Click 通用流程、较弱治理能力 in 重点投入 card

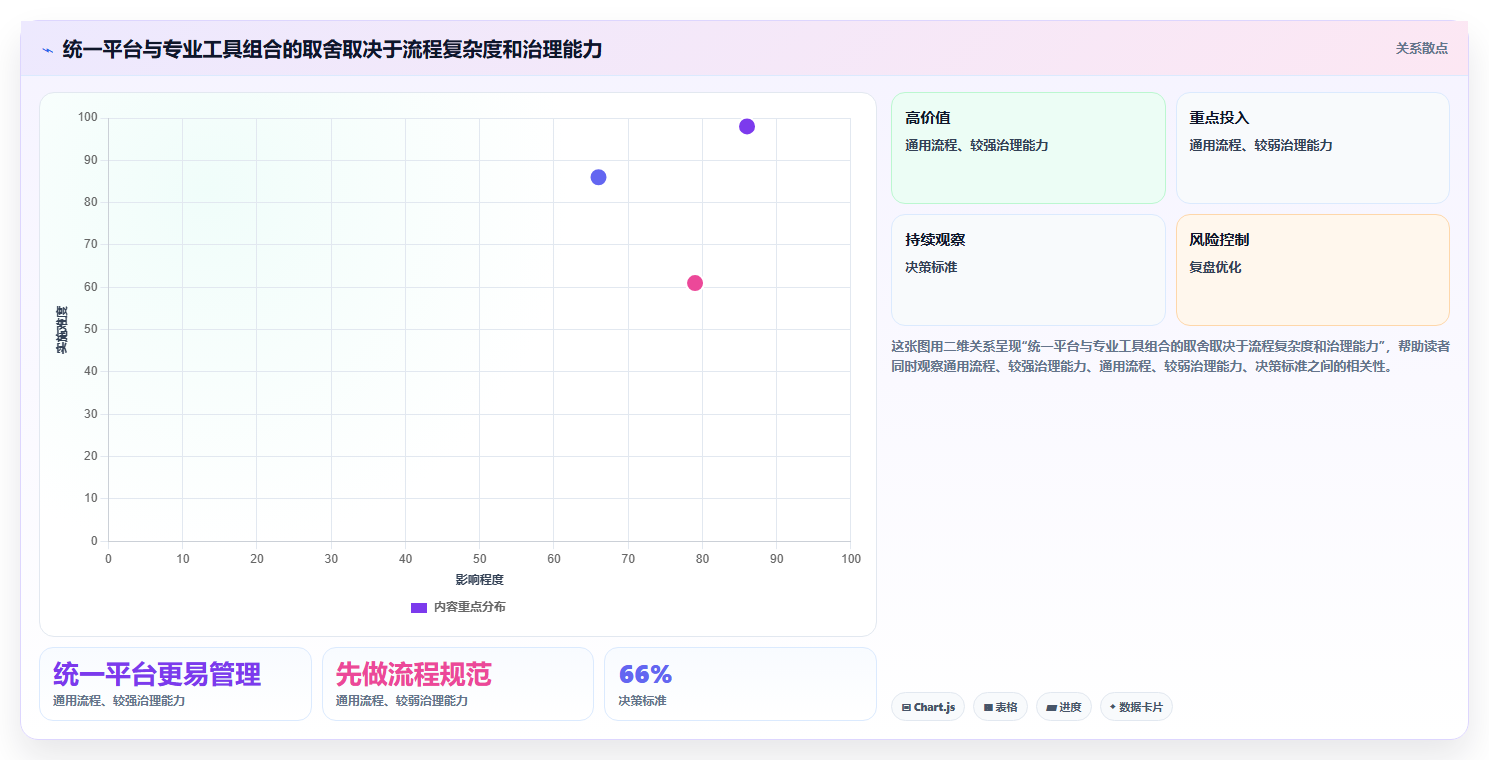click(x=1261, y=145)
